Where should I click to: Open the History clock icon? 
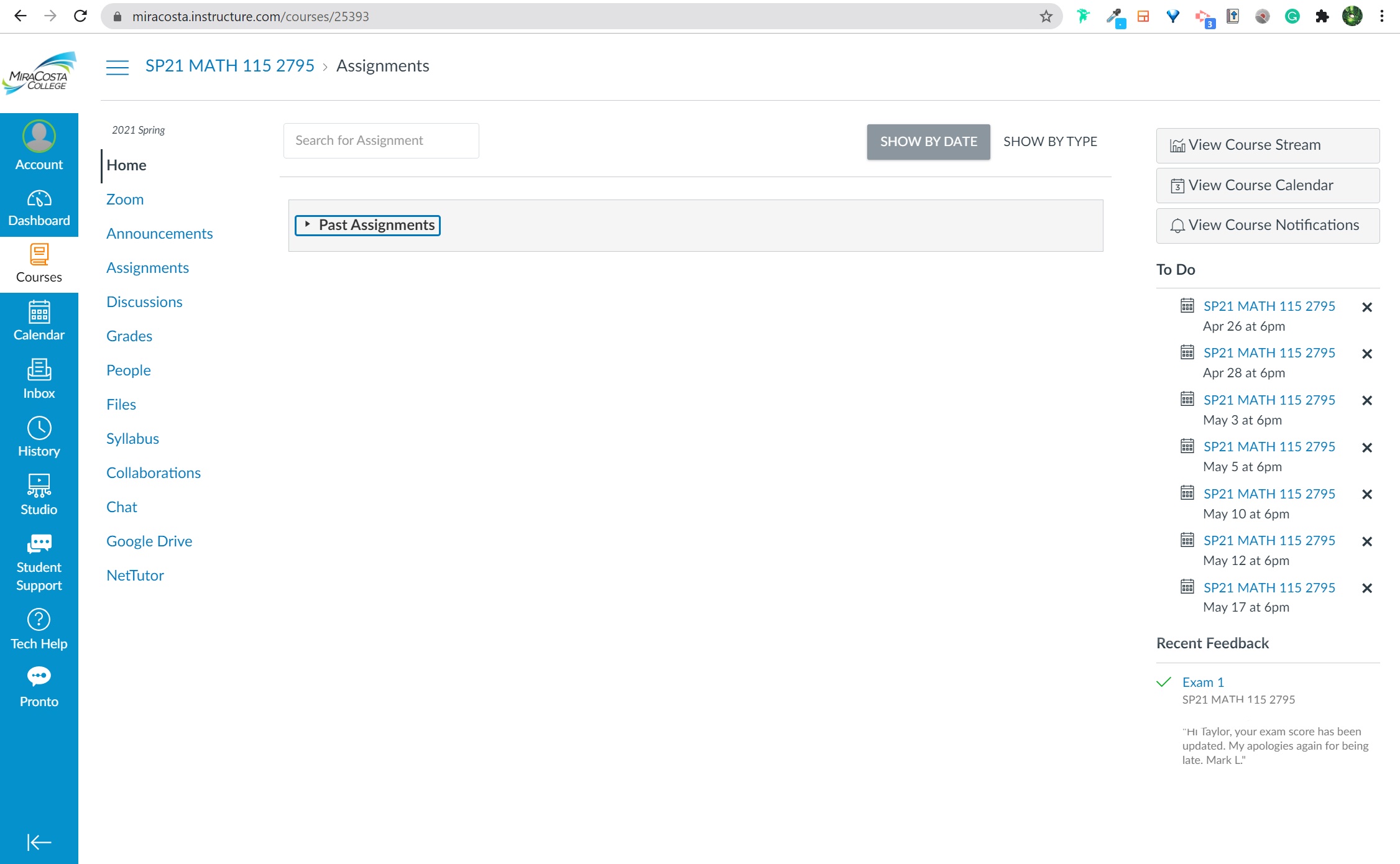coord(39,437)
